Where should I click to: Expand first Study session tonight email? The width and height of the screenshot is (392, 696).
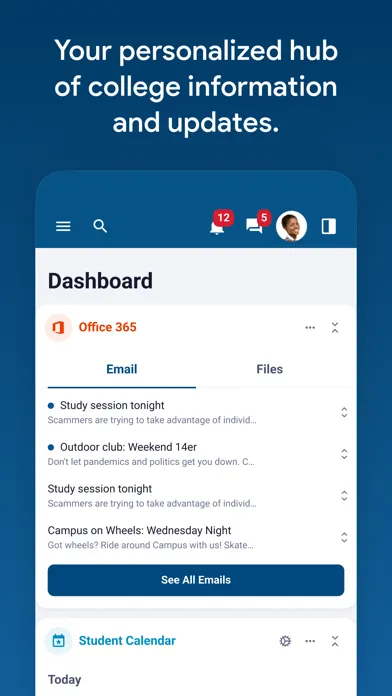coord(344,412)
